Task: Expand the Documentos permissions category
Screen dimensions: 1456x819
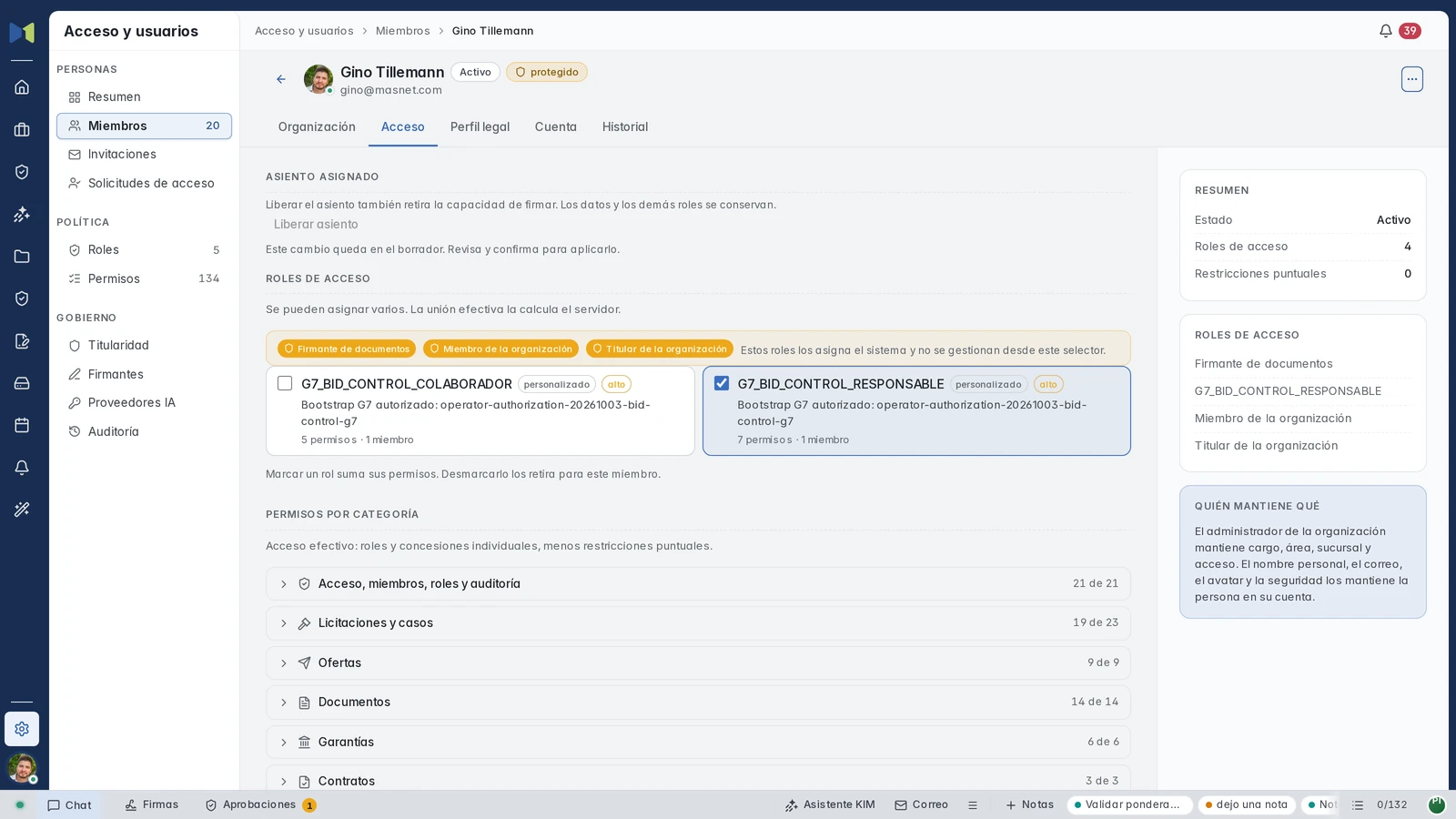Action: point(698,703)
